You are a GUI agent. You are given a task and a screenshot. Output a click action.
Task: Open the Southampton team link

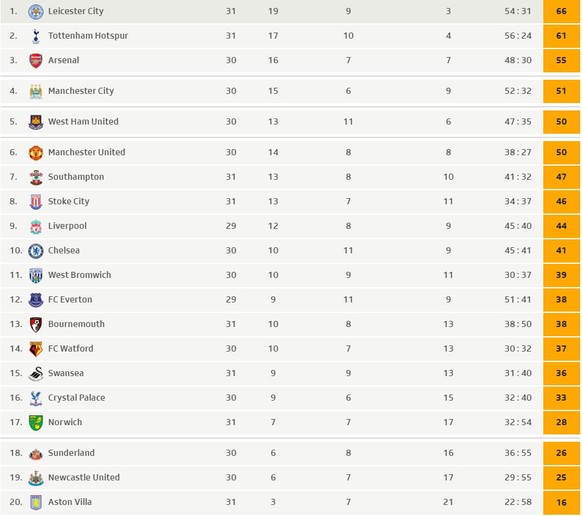76,177
